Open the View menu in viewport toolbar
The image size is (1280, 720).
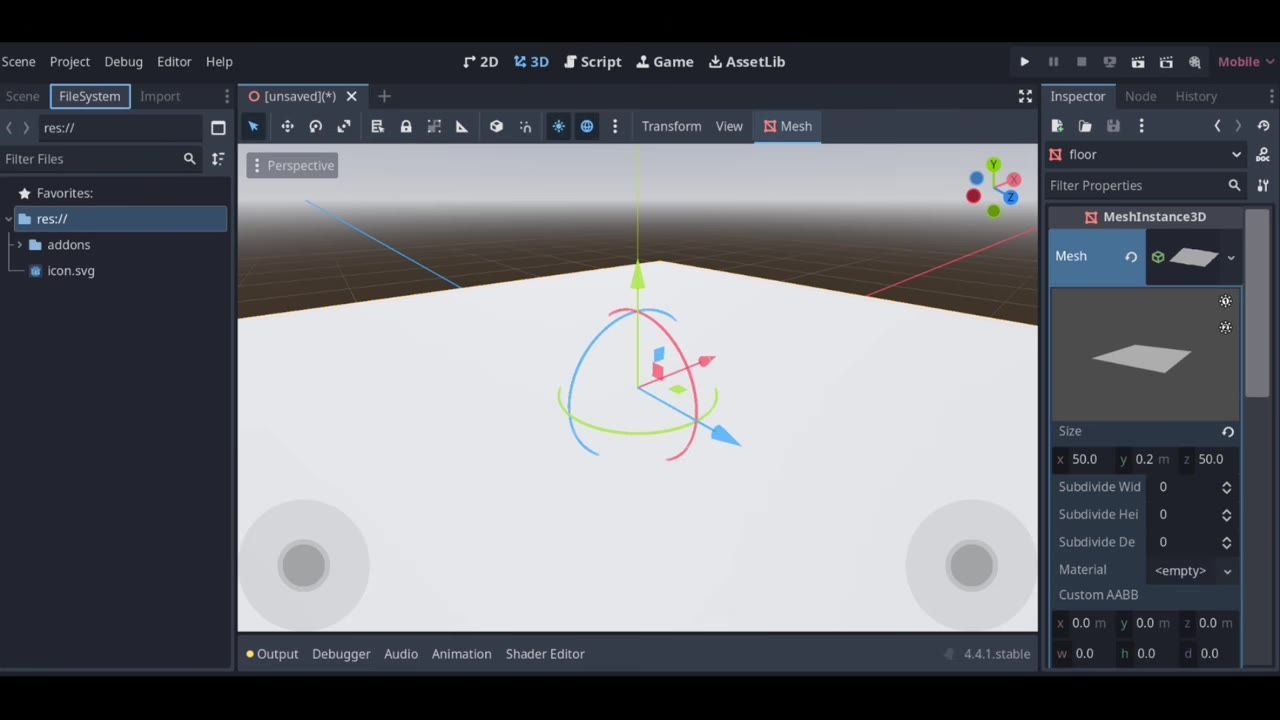tap(729, 126)
